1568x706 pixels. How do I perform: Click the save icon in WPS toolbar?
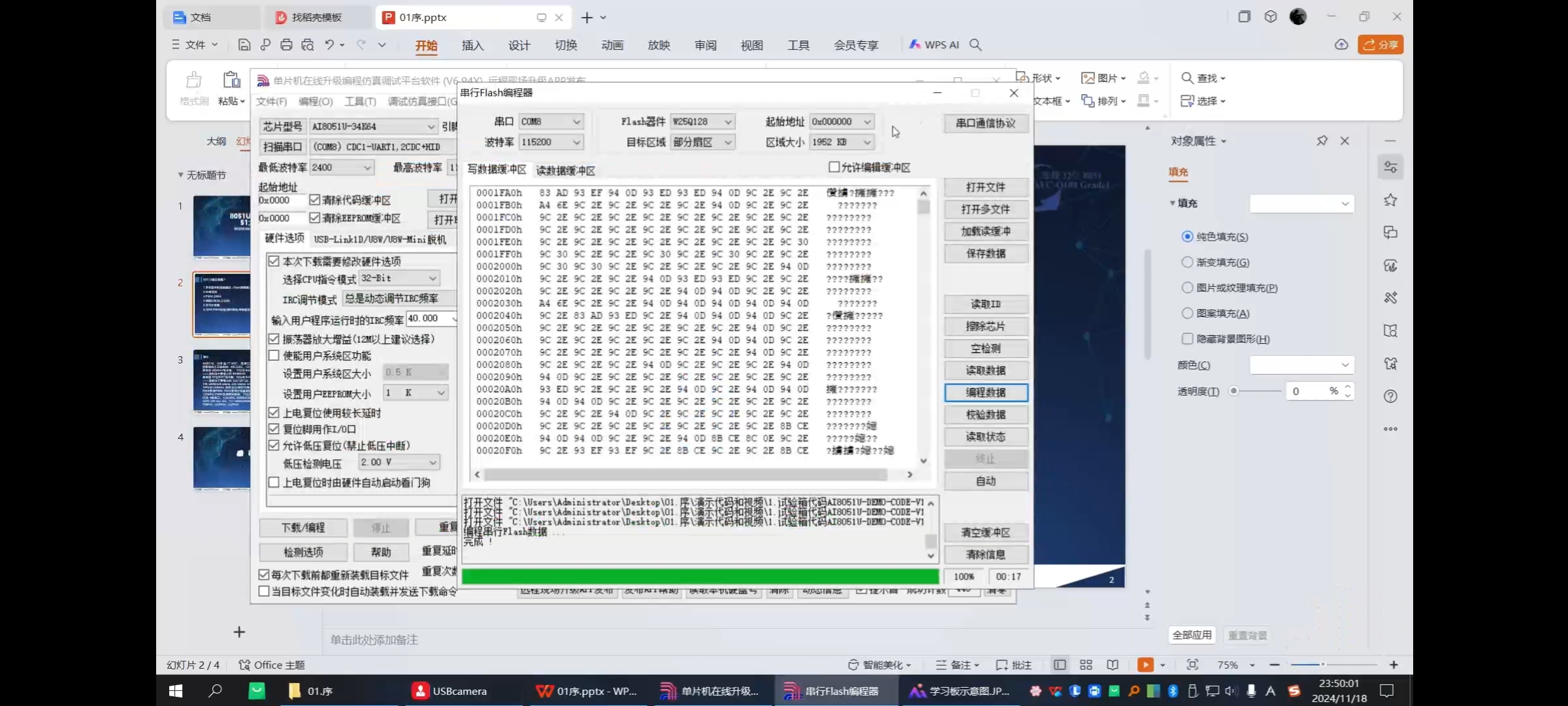(x=244, y=44)
